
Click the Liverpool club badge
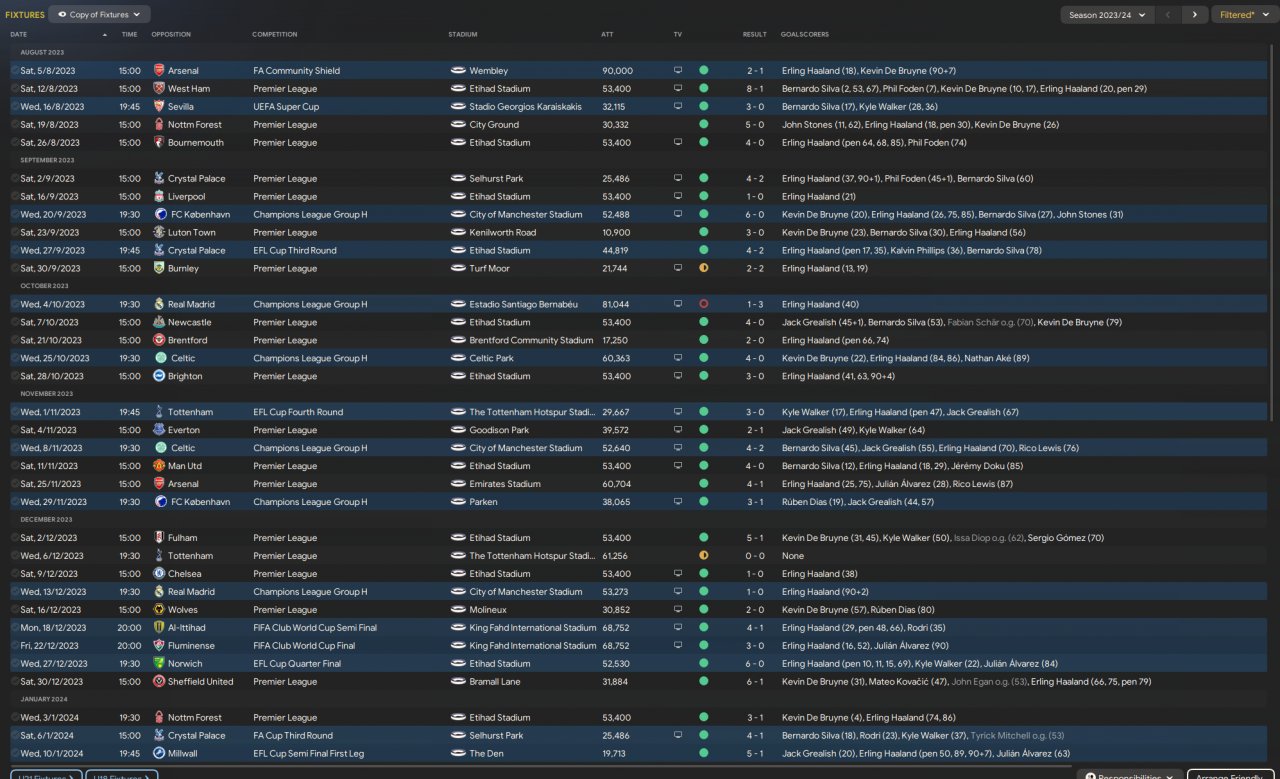[159, 197]
